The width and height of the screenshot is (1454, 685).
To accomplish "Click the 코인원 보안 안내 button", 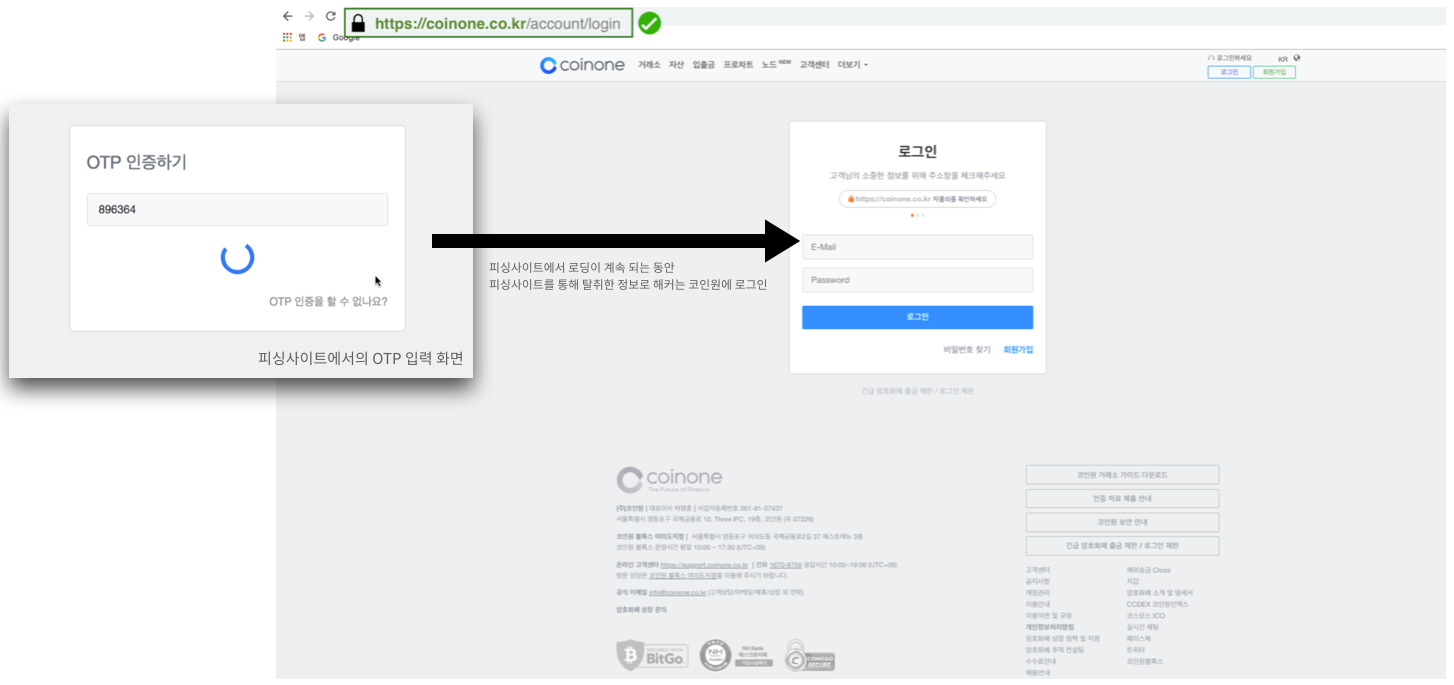I will pyautogui.click(x=1122, y=522).
